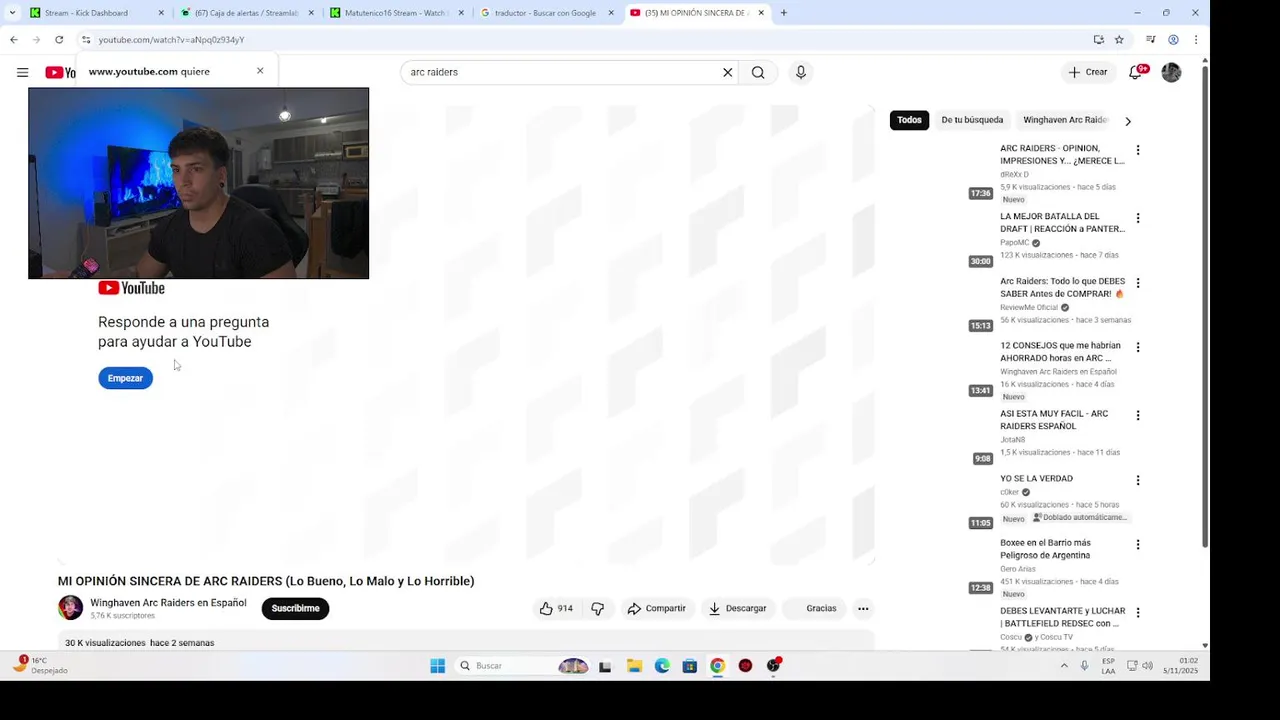Open options for 'YO SE LA VERDAD' video
Image resolution: width=1280 pixels, height=720 pixels.
pos(1137,480)
